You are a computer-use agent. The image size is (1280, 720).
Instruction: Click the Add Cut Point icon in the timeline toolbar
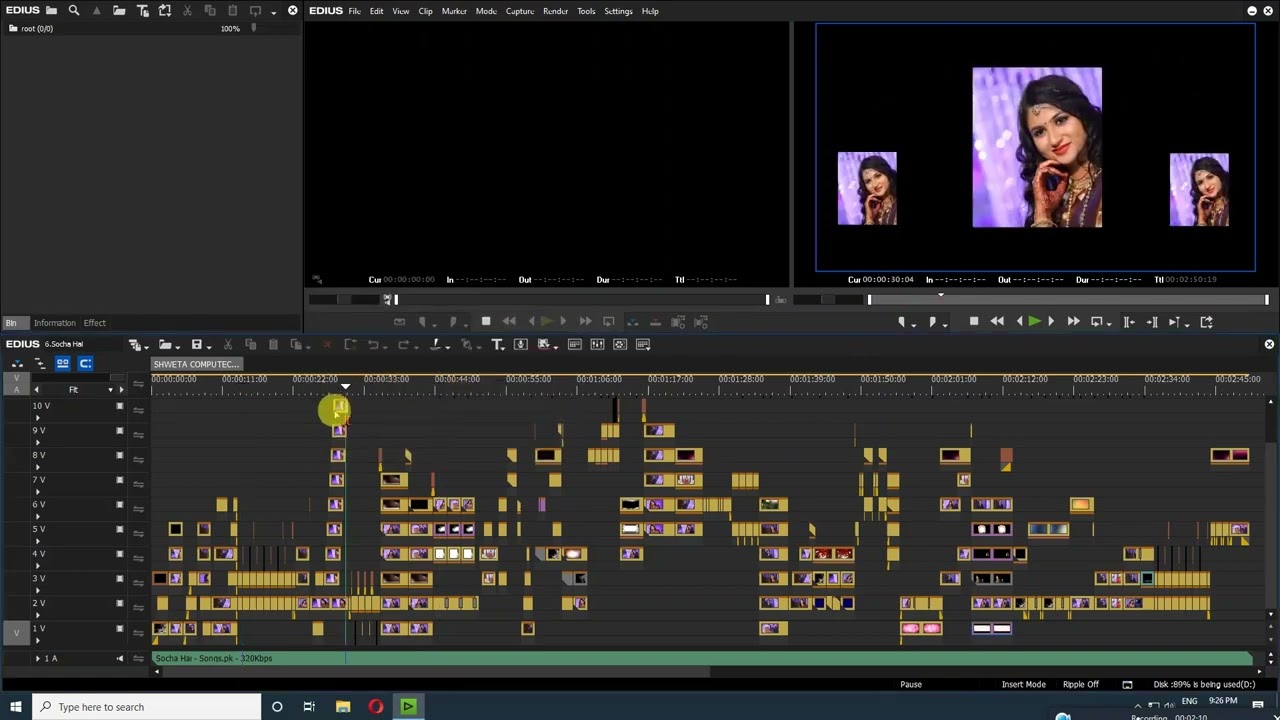click(x=435, y=345)
